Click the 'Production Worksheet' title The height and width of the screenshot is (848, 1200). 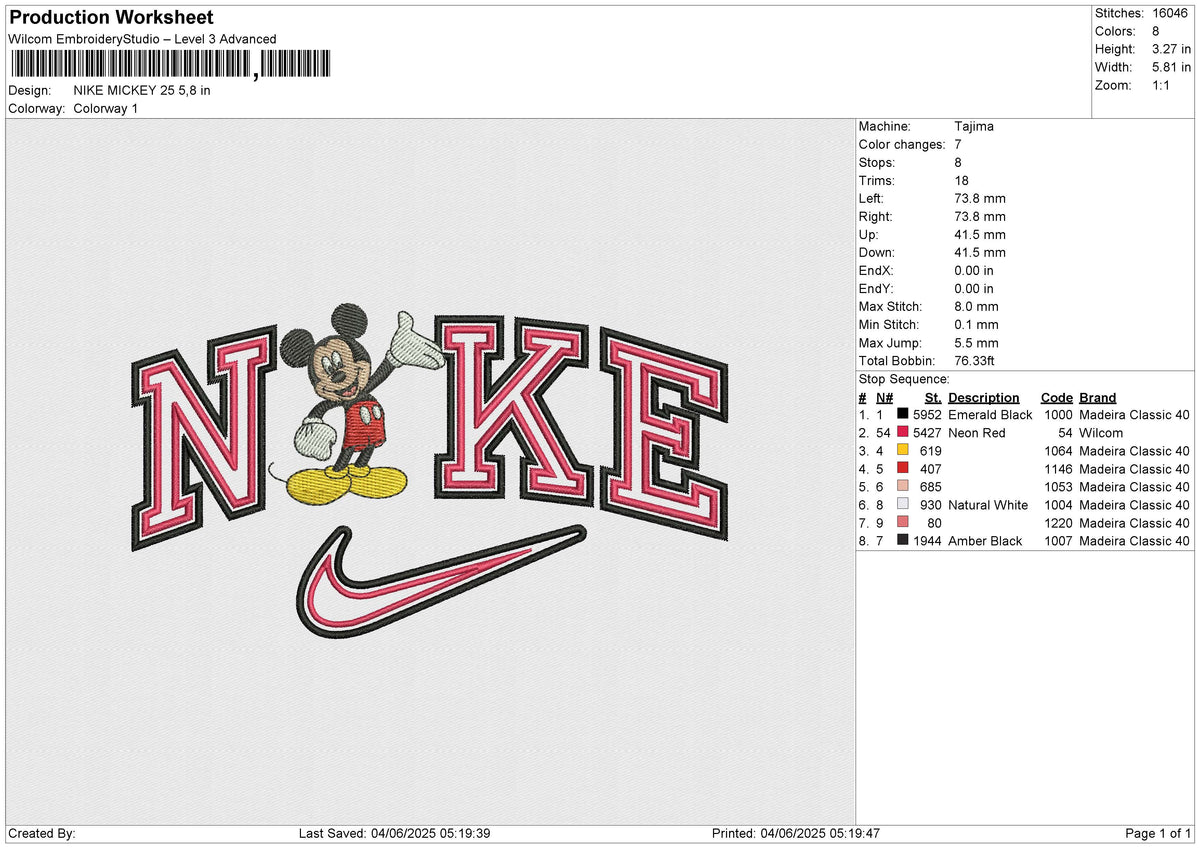click(x=111, y=18)
